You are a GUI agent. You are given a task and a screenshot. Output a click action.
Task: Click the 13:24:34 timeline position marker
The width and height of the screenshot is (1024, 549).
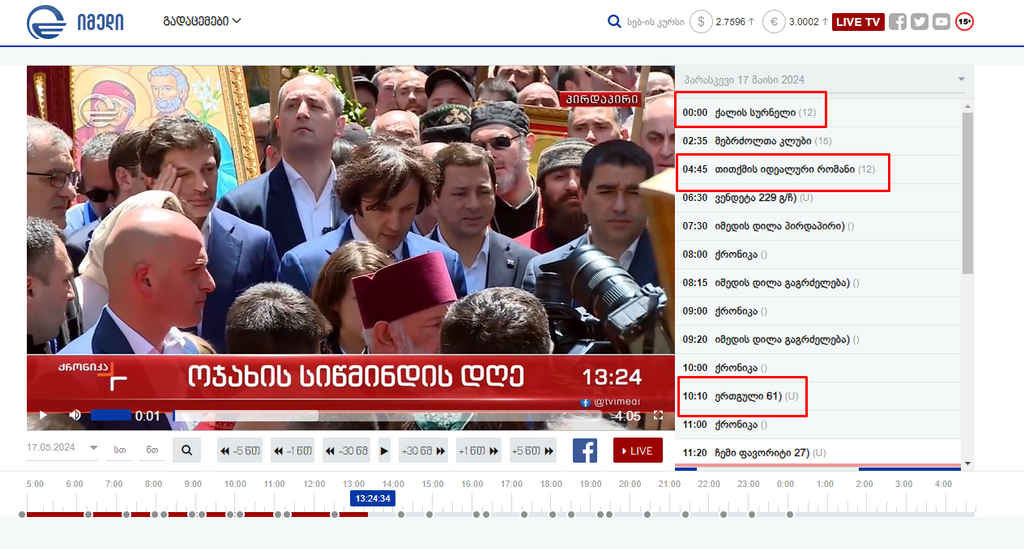pyautogui.click(x=372, y=498)
